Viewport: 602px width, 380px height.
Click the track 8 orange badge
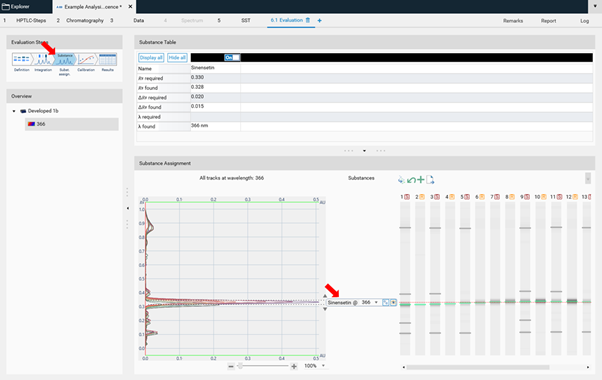point(512,197)
